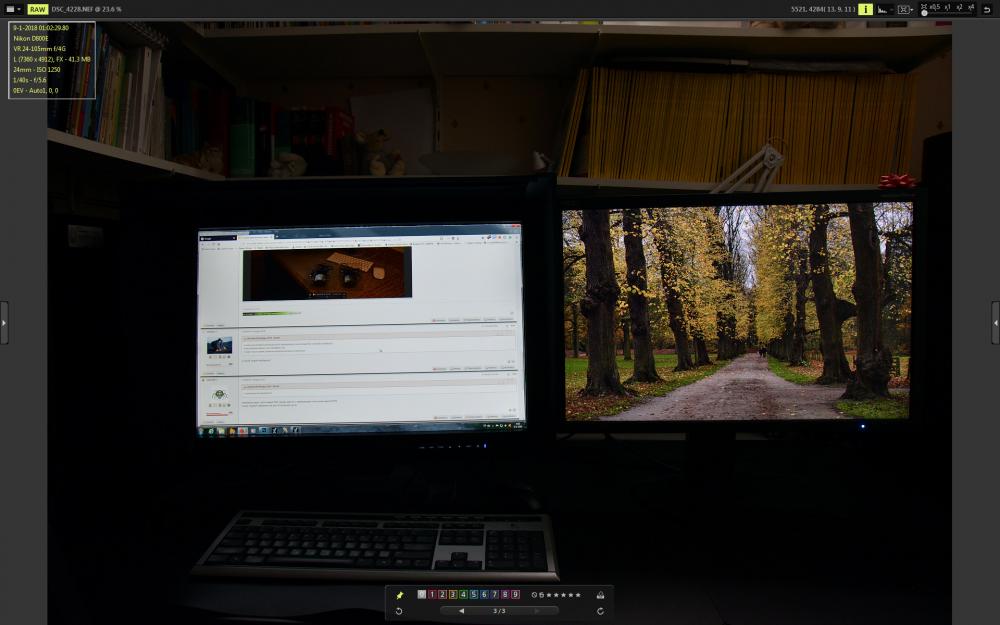
Task: Set zoom to x1
Action: click(947, 7)
